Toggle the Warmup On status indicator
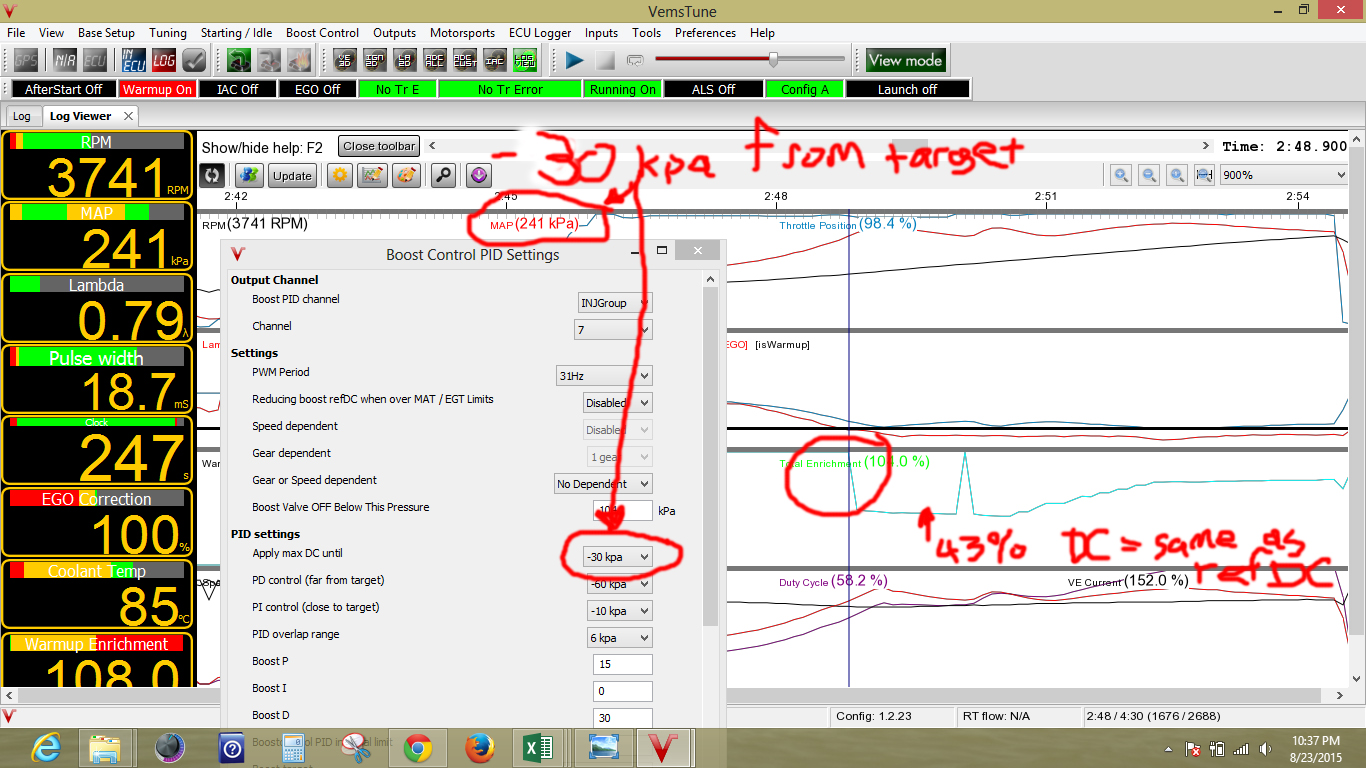 pos(157,88)
